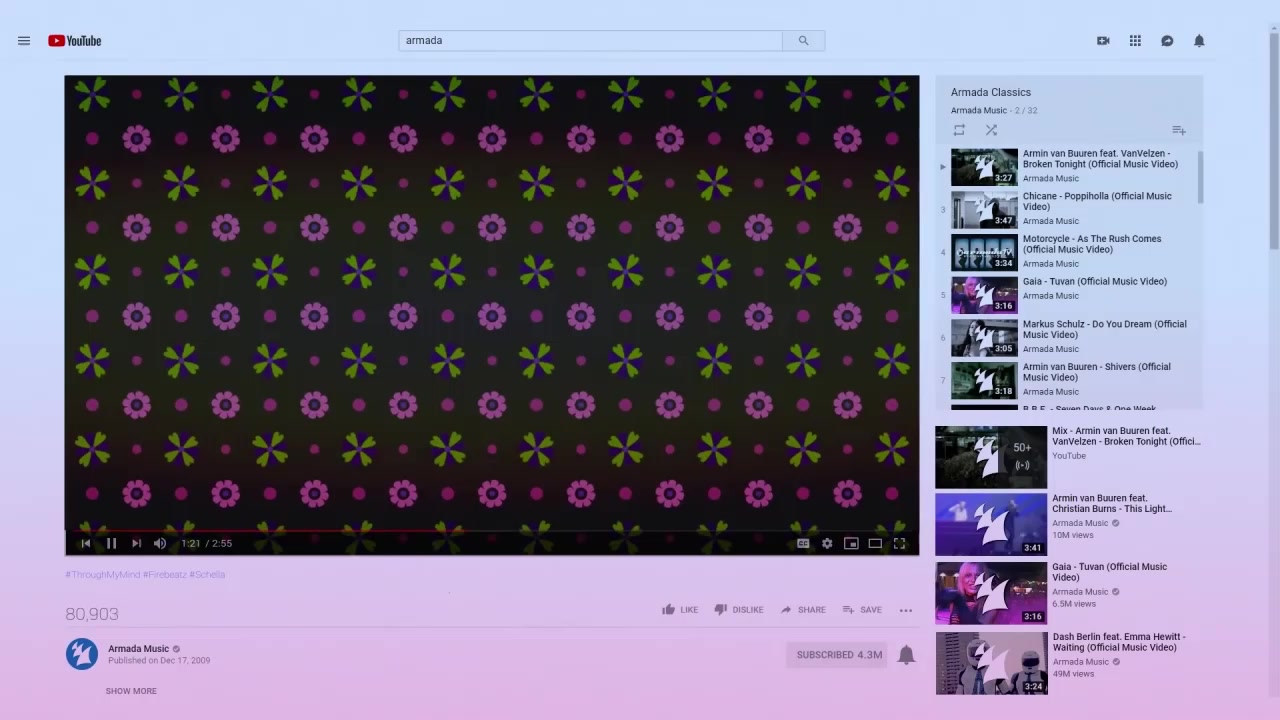Click the page vertical scrollbar

coord(1274,140)
